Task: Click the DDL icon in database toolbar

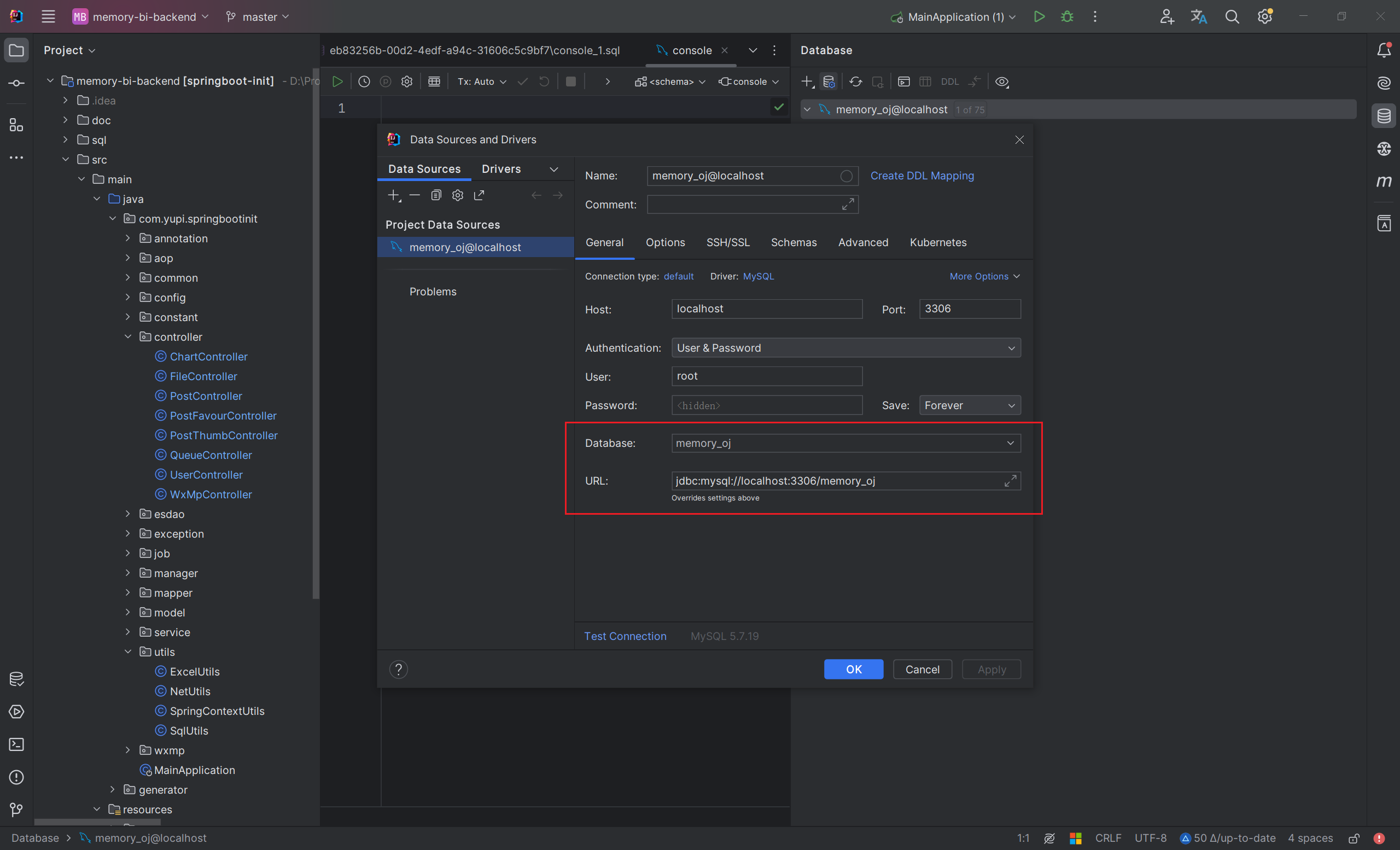Action: 948,81
